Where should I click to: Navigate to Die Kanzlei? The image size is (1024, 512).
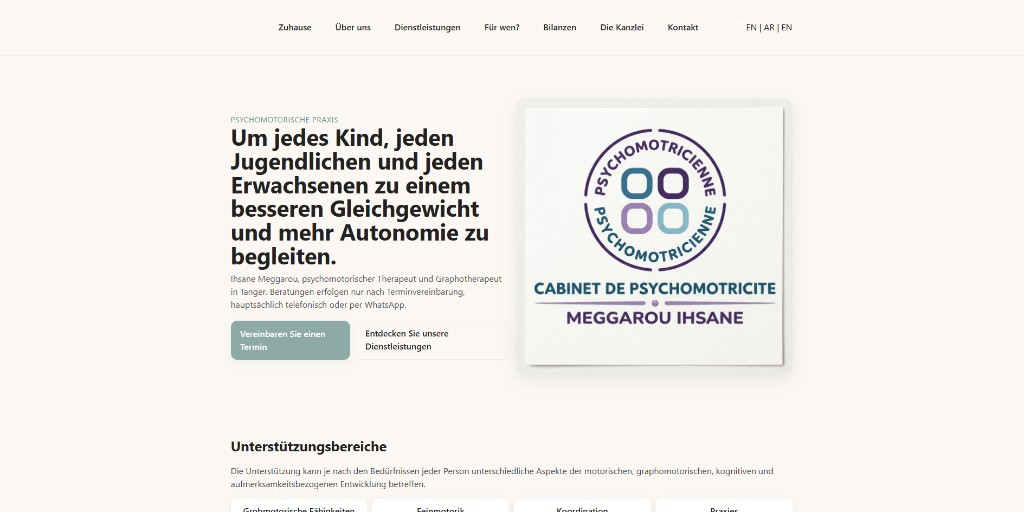pyautogui.click(x=622, y=27)
